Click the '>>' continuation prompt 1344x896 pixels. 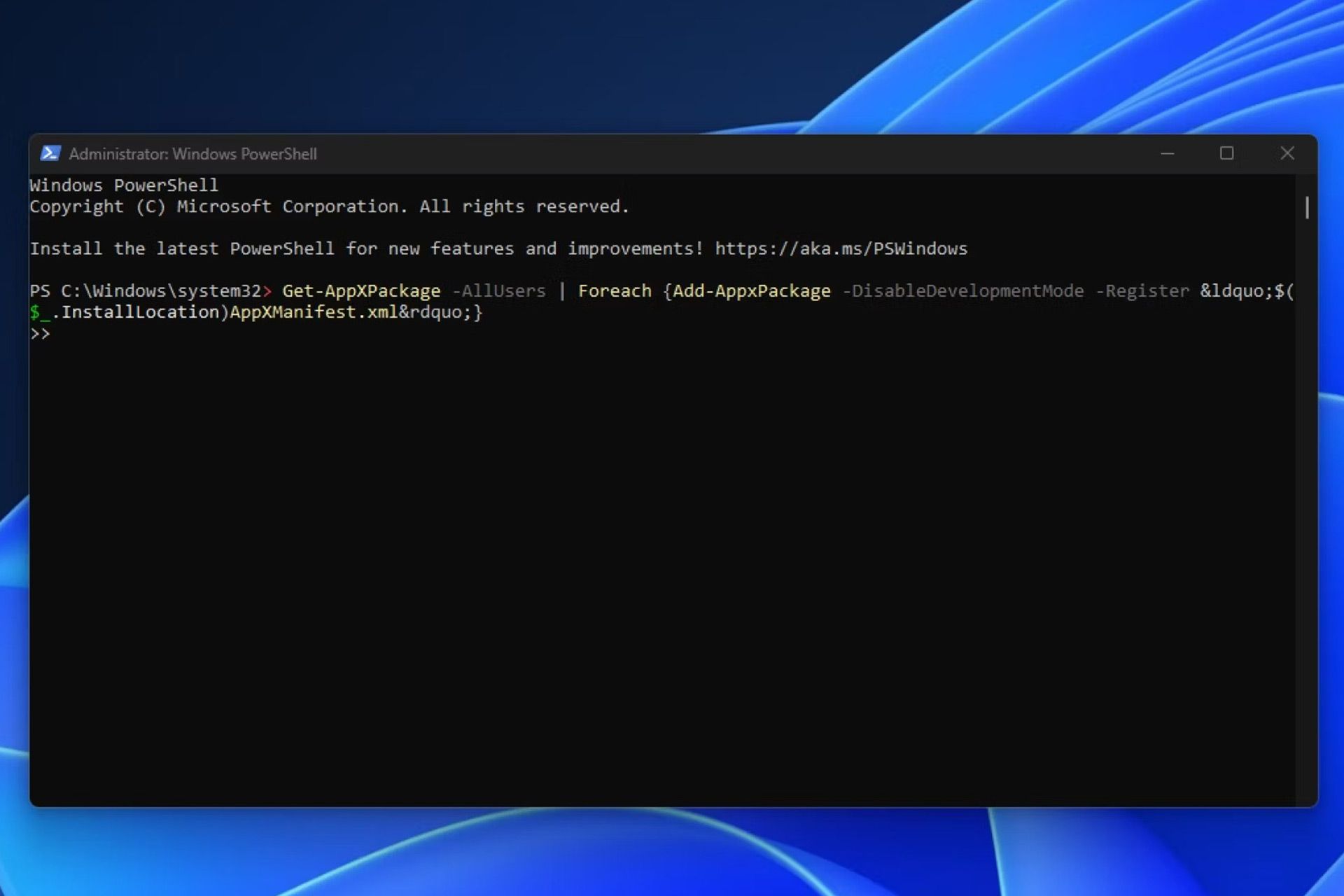coord(40,334)
